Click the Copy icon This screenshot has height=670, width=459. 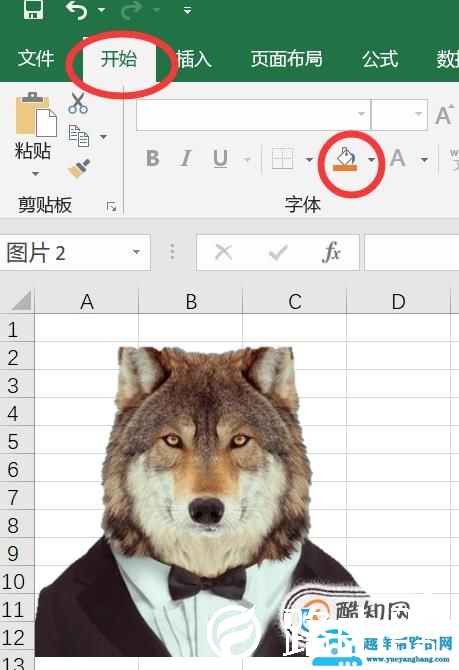tap(79, 136)
